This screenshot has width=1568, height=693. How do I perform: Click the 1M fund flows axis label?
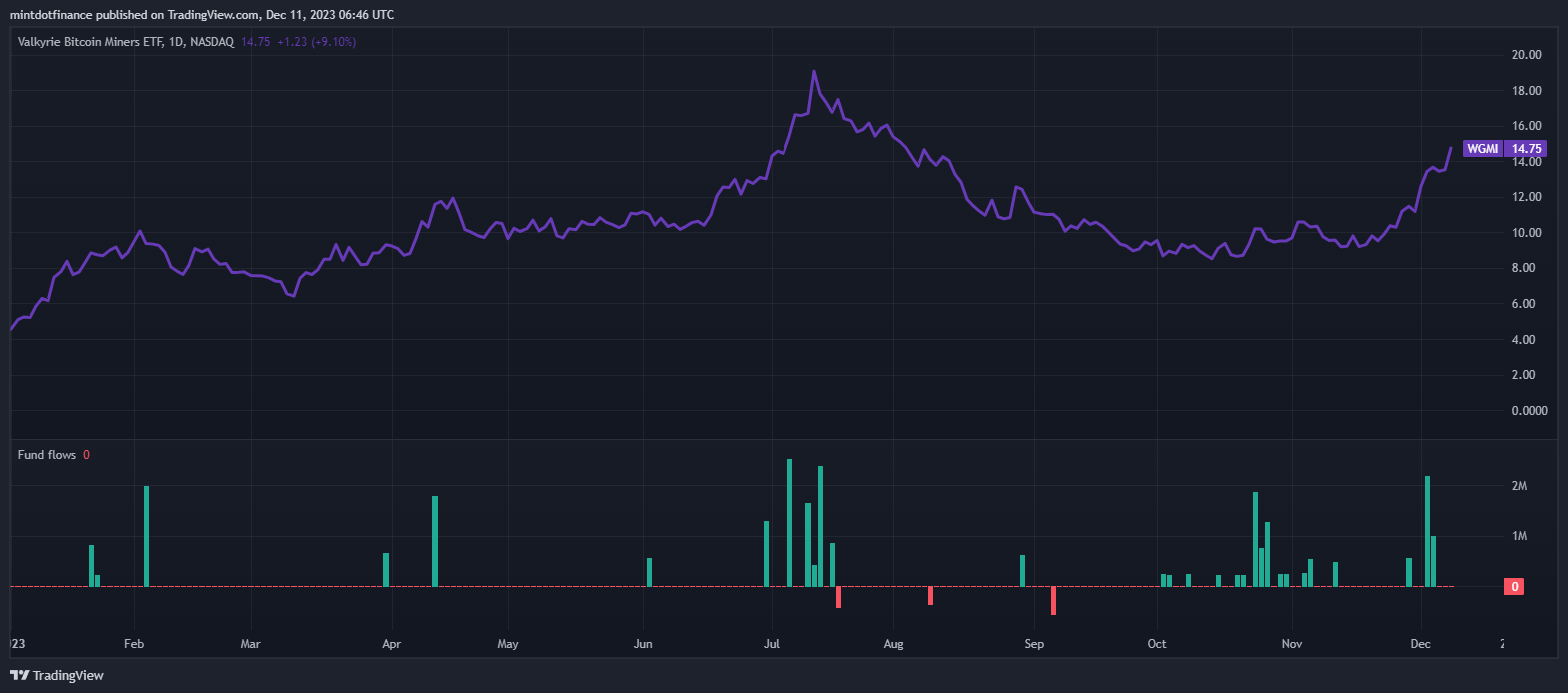tap(1519, 536)
